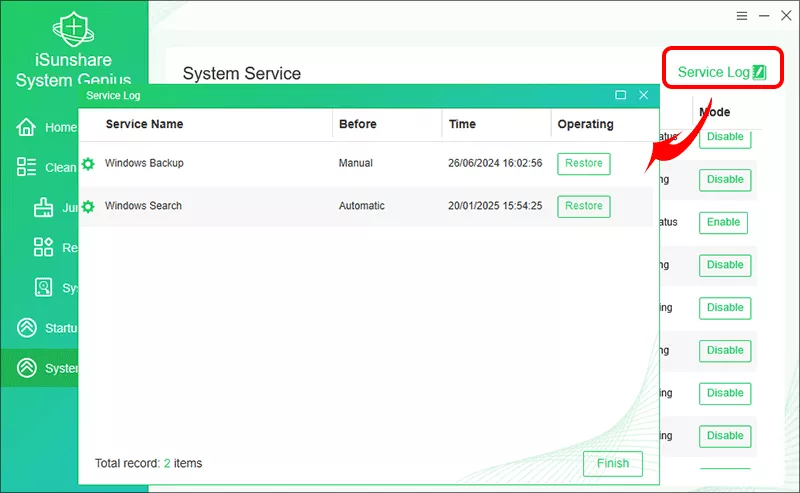Image resolution: width=800 pixels, height=493 pixels.
Task: Open the Startup section icon
Action: pyautogui.click(x=27, y=328)
